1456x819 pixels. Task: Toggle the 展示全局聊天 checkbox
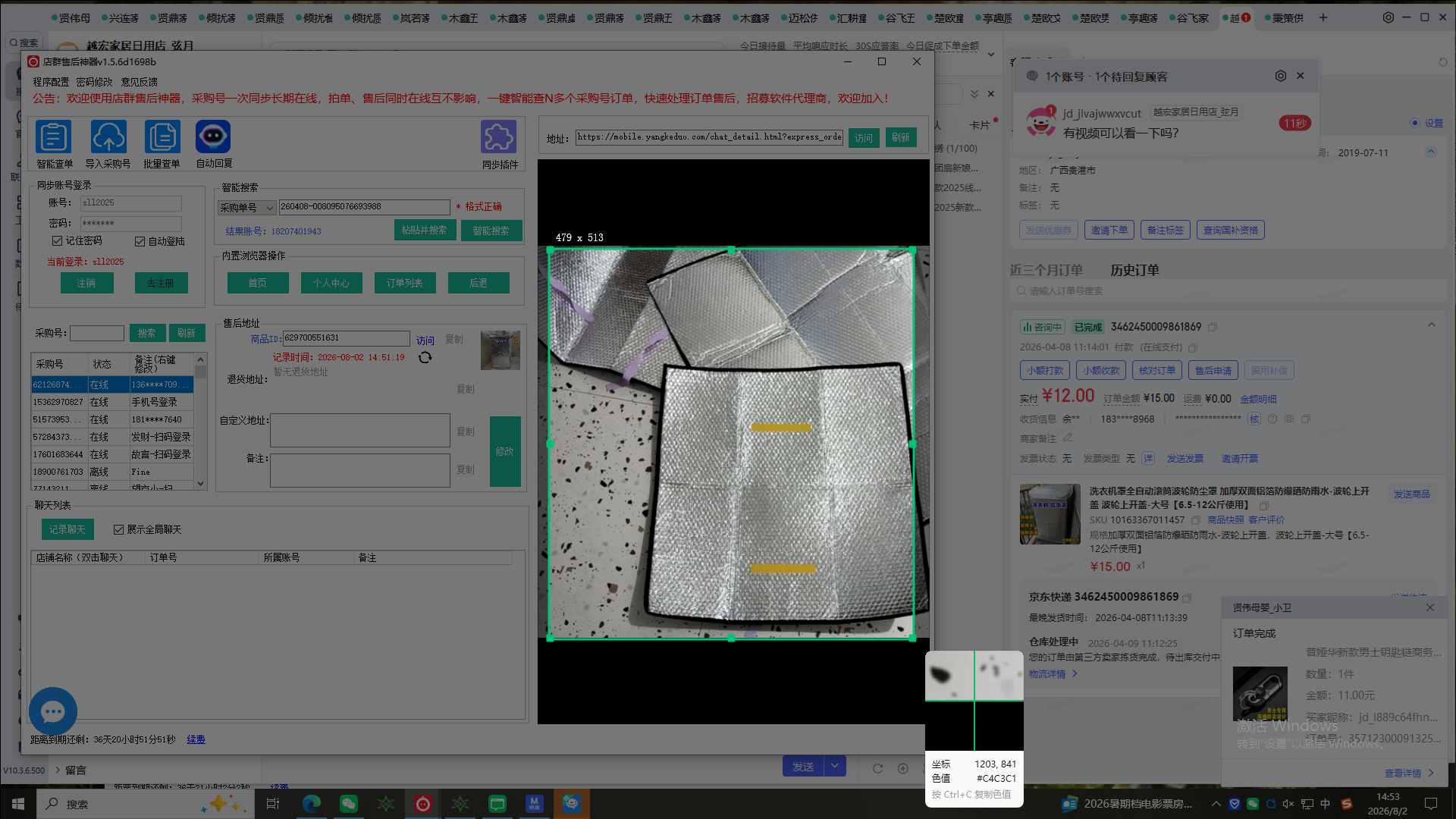click(118, 529)
